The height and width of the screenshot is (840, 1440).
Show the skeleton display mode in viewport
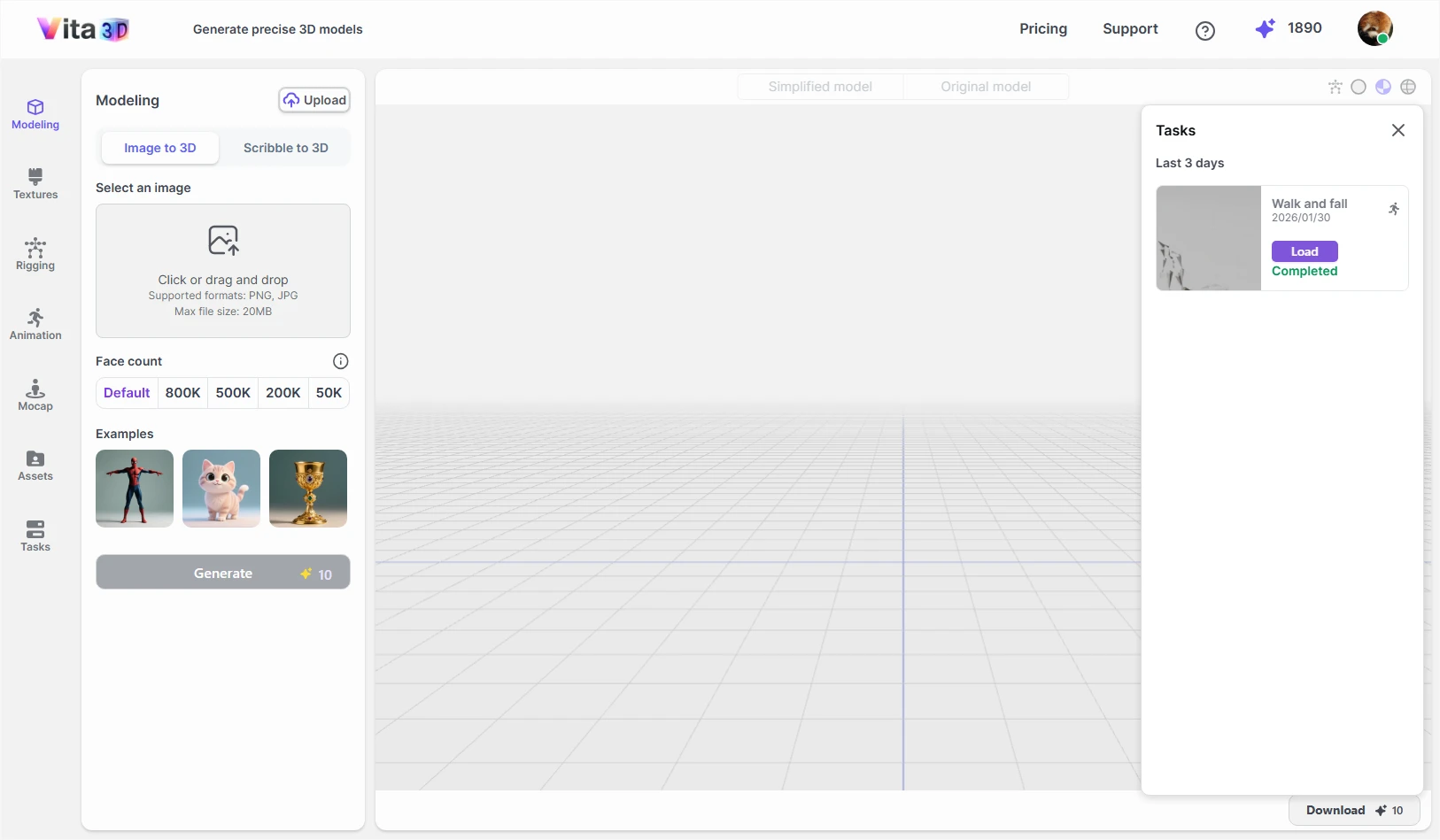[1335, 87]
